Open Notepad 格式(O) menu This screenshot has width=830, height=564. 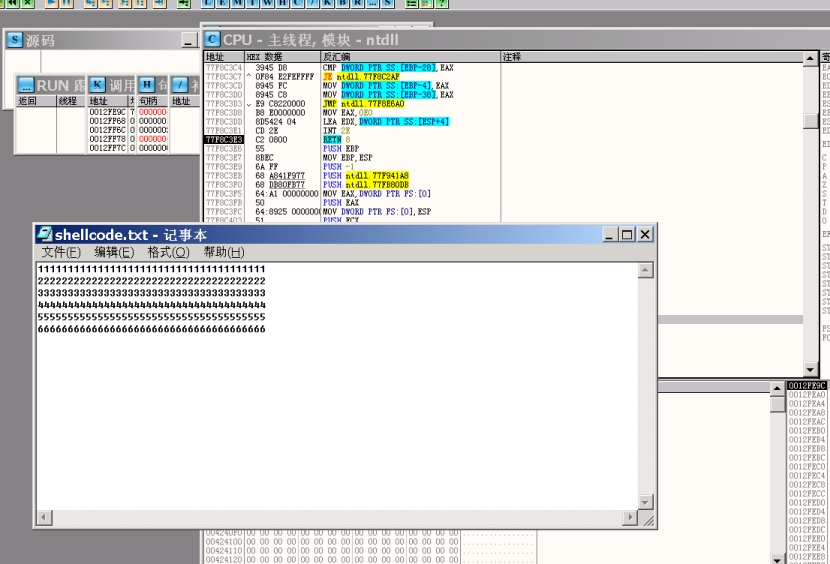tap(167, 252)
